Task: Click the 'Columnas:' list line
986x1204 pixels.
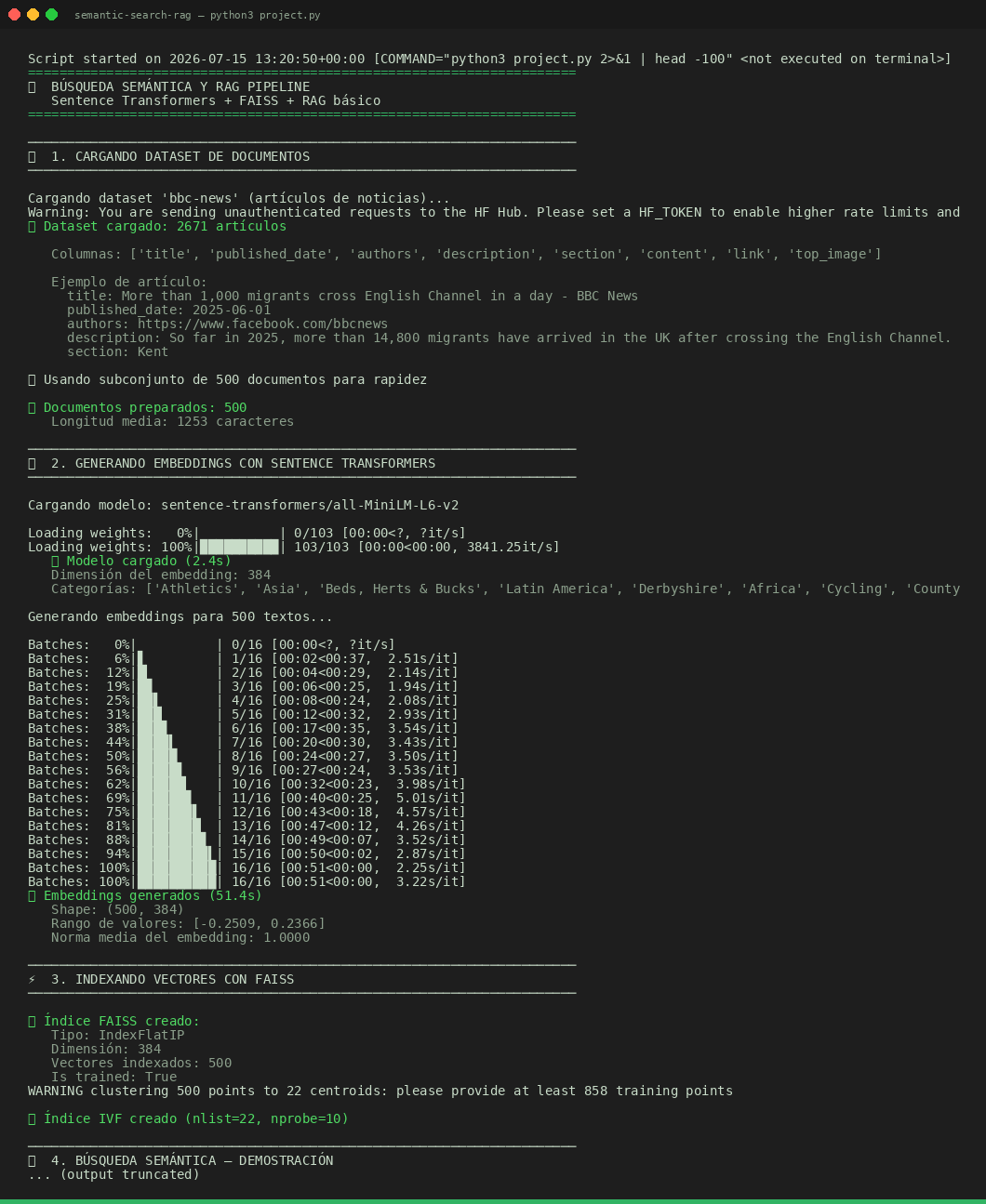Action: tap(466, 254)
